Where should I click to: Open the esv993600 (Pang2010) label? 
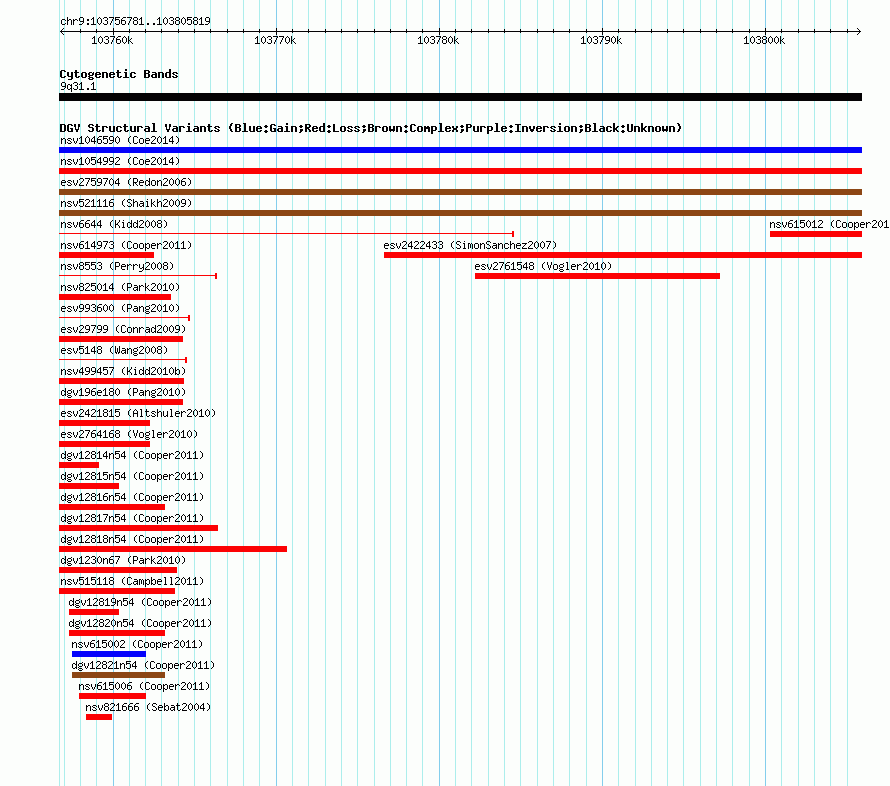[x=120, y=308]
